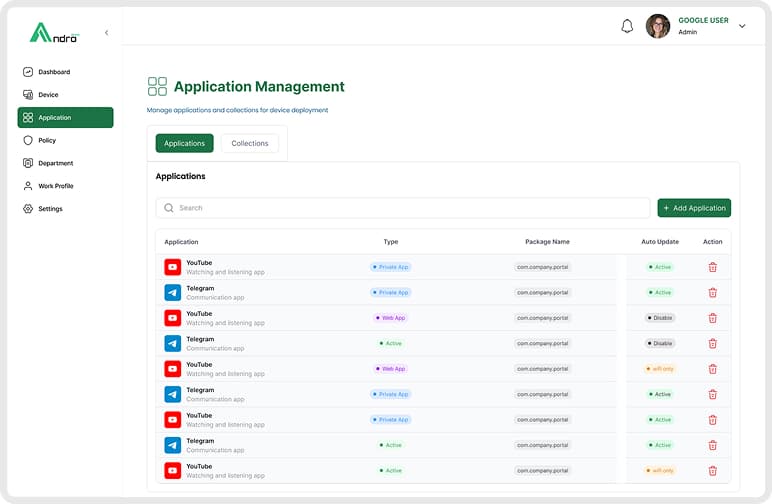Expand the user account dropdown arrow

pos(742,27)
